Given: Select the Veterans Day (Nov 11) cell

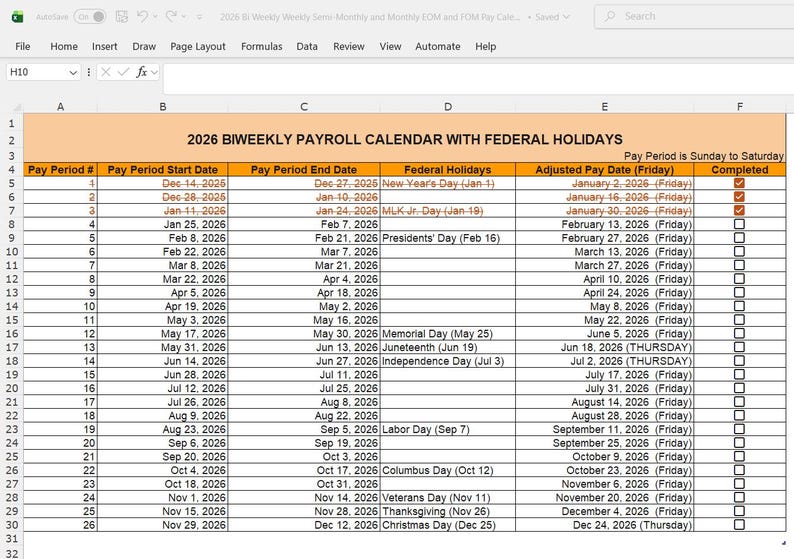Looking at the screenshot, I should click(x=448, y=498).
